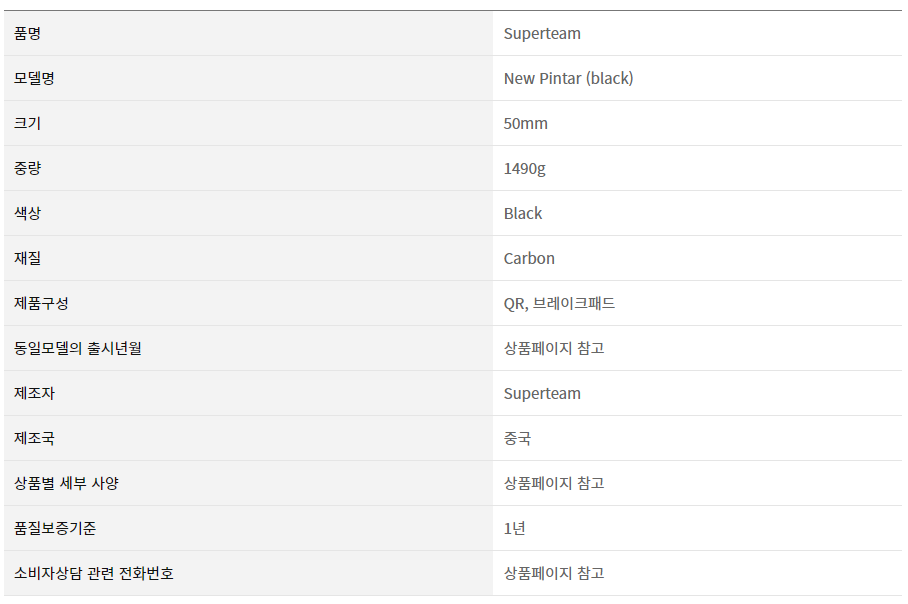The height and width of the screenshot is (604, 908).
Task: Select the 1년 warranty value
Action: (514, 528)
